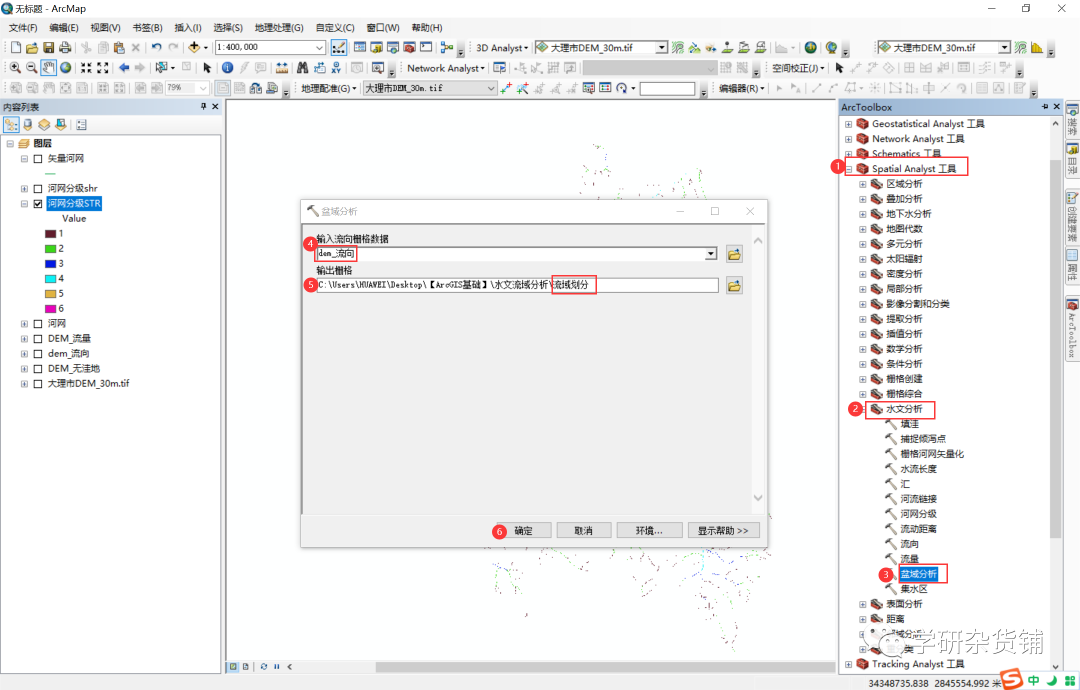Uncheck the 河网分级STR layer
Screen dimensions: 1080x690
point(38,203)
